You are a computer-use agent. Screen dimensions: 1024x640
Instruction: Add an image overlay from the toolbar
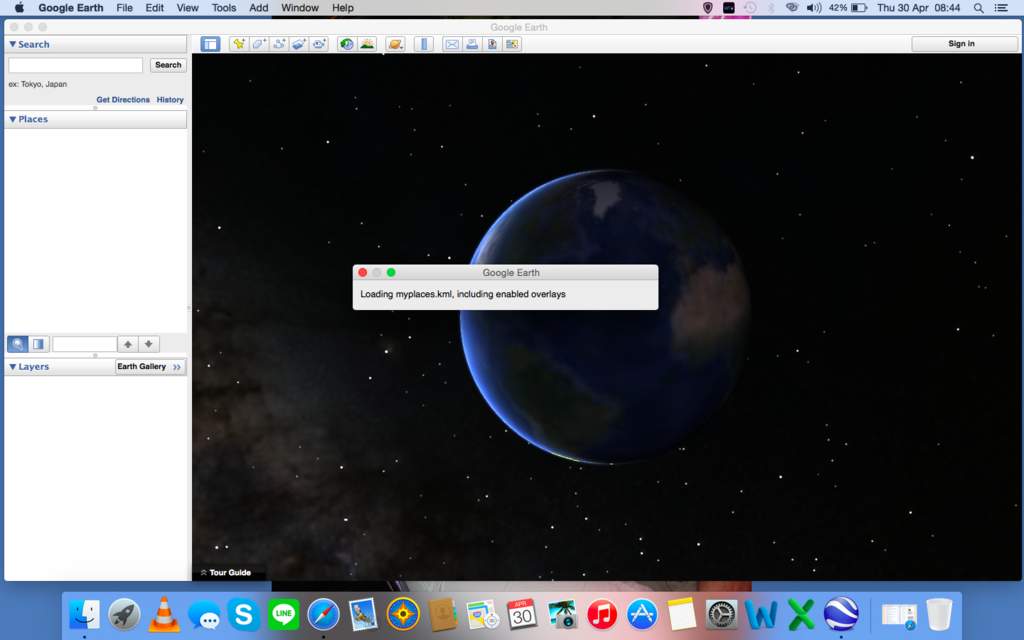(x=299, y=44)
